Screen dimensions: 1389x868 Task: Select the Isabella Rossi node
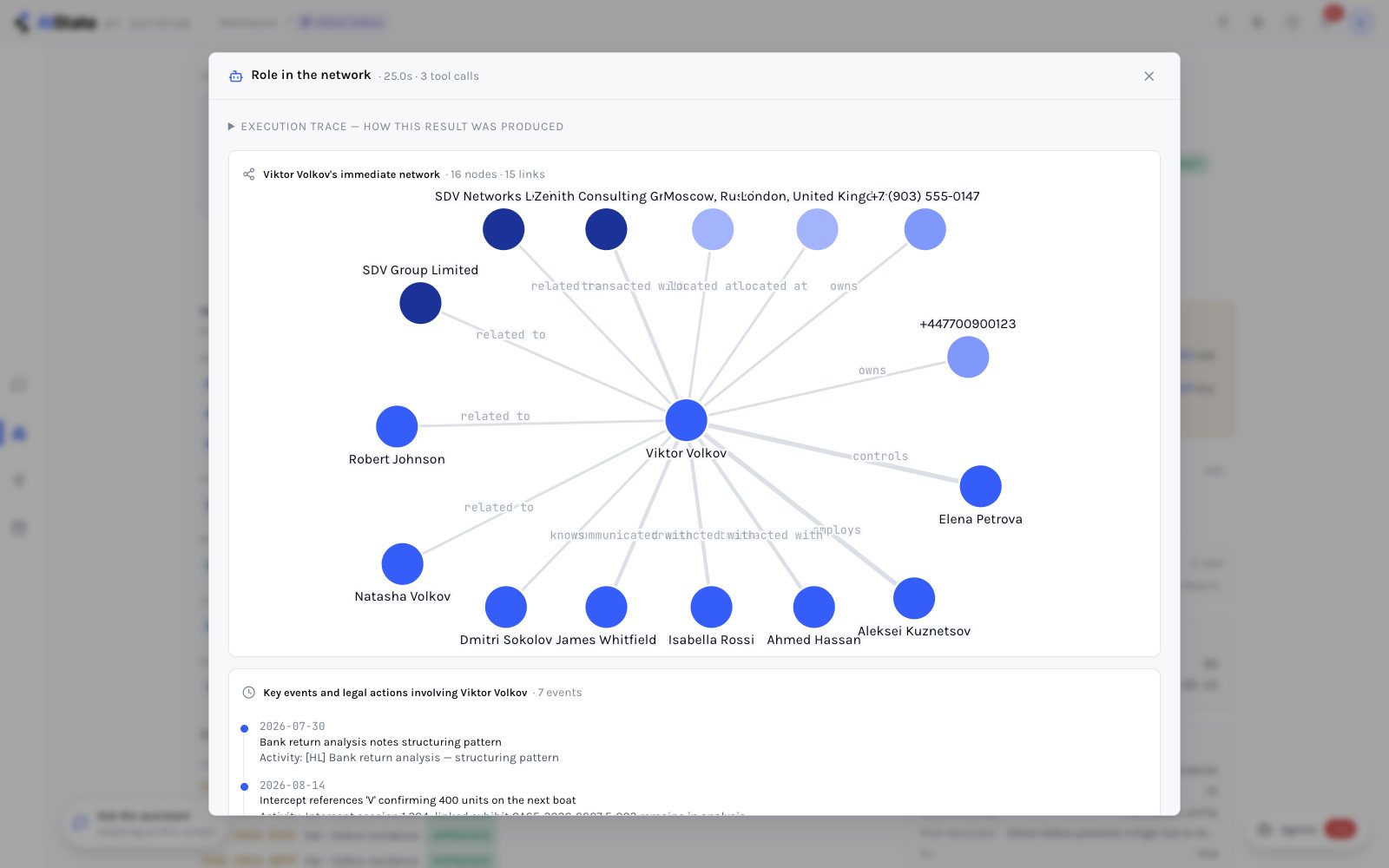click(x=711, y=607)
